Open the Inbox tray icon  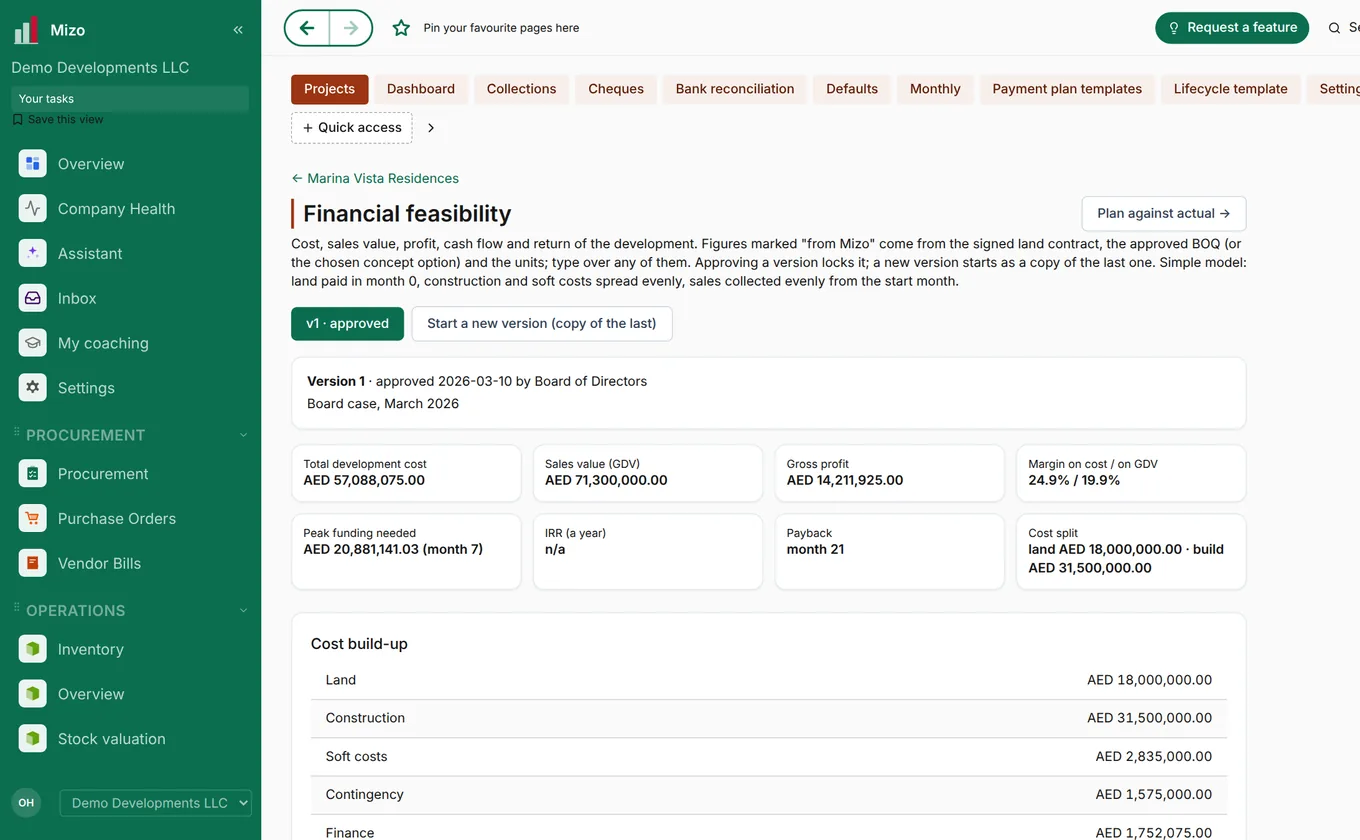pos(33,298)
